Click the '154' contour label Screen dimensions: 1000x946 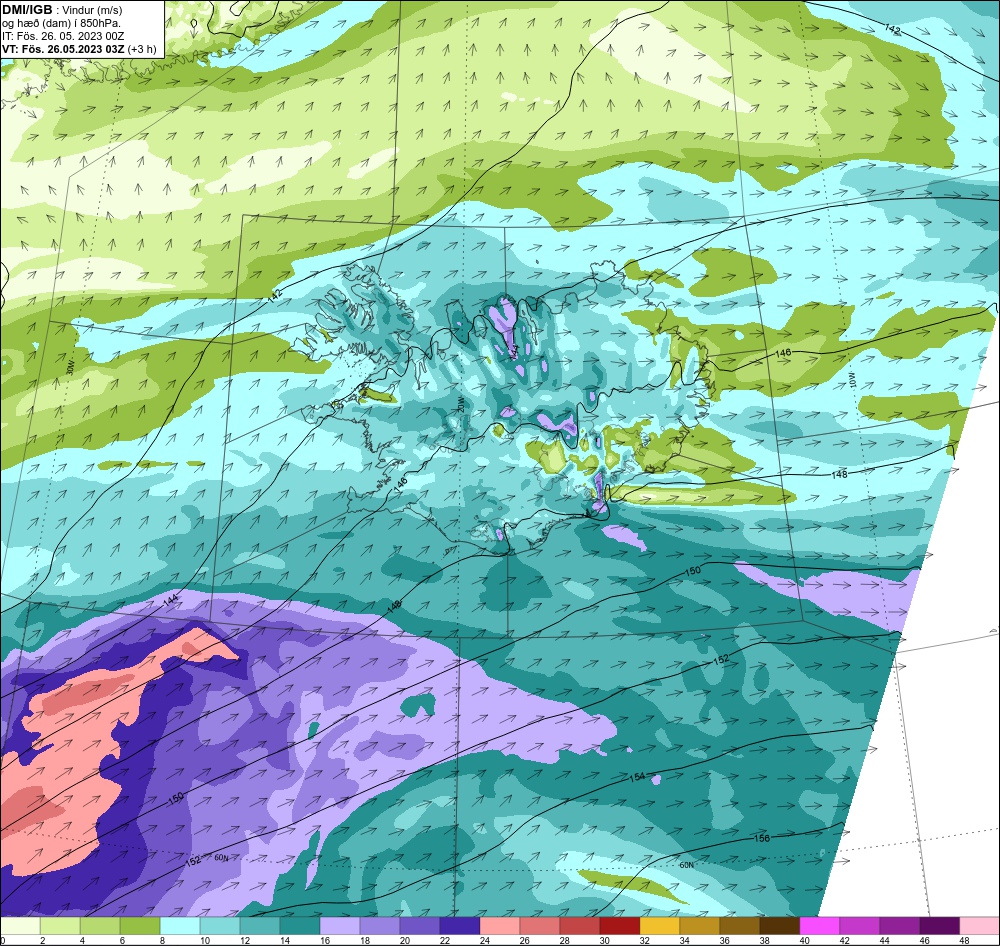pyautogui.click(x=637, y=777)
